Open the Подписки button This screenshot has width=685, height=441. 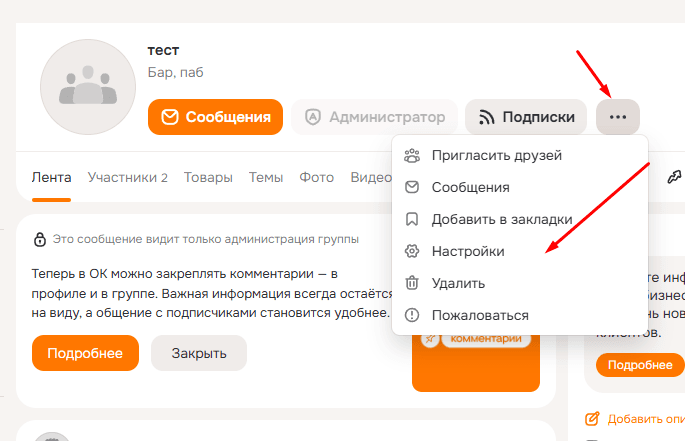[x=526, y=117]
